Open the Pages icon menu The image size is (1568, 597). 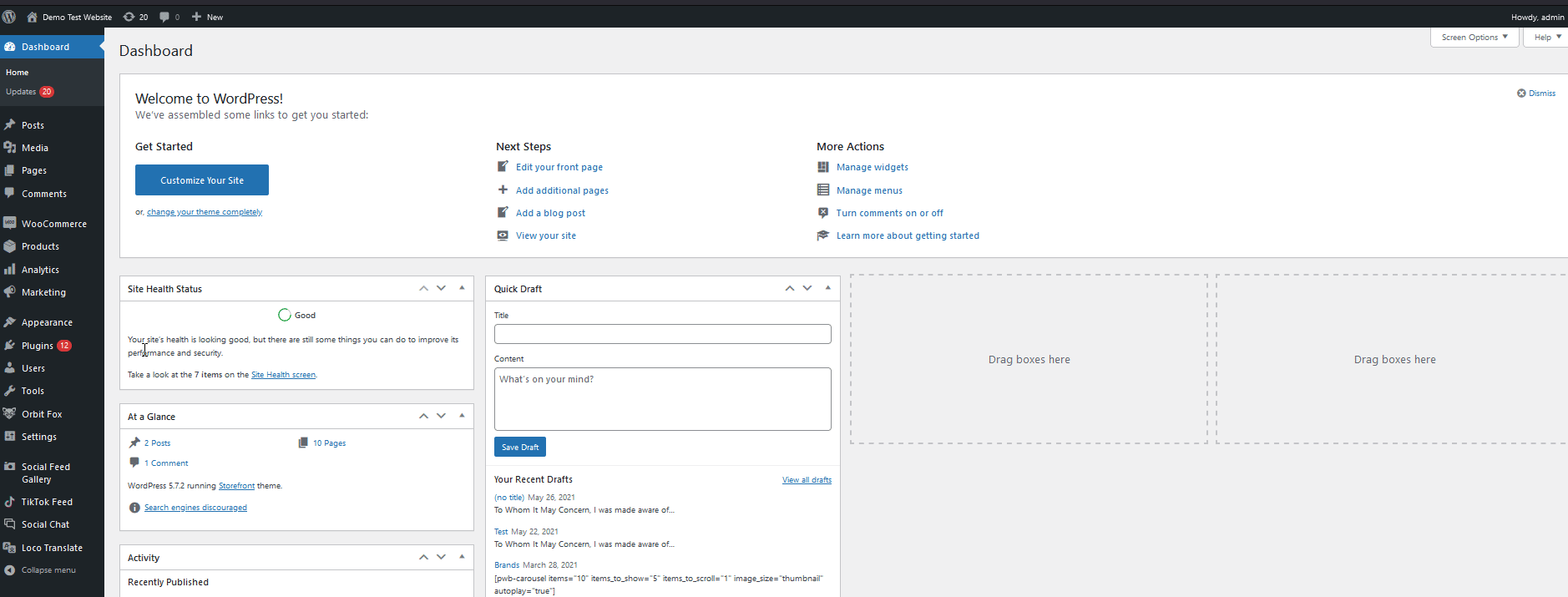(x=10, y=169)
